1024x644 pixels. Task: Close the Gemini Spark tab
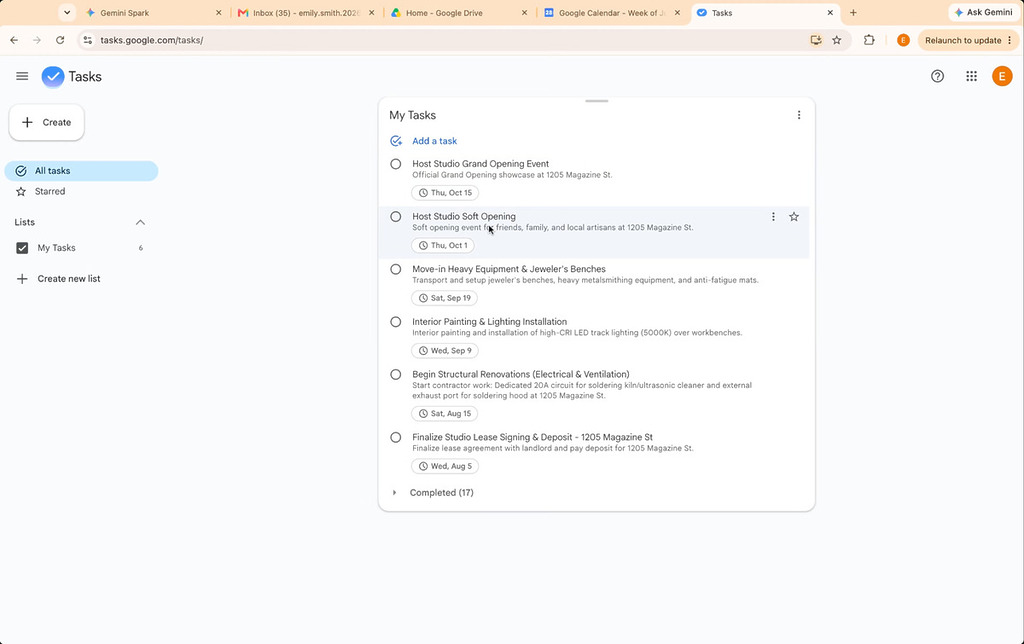(219, 12)
